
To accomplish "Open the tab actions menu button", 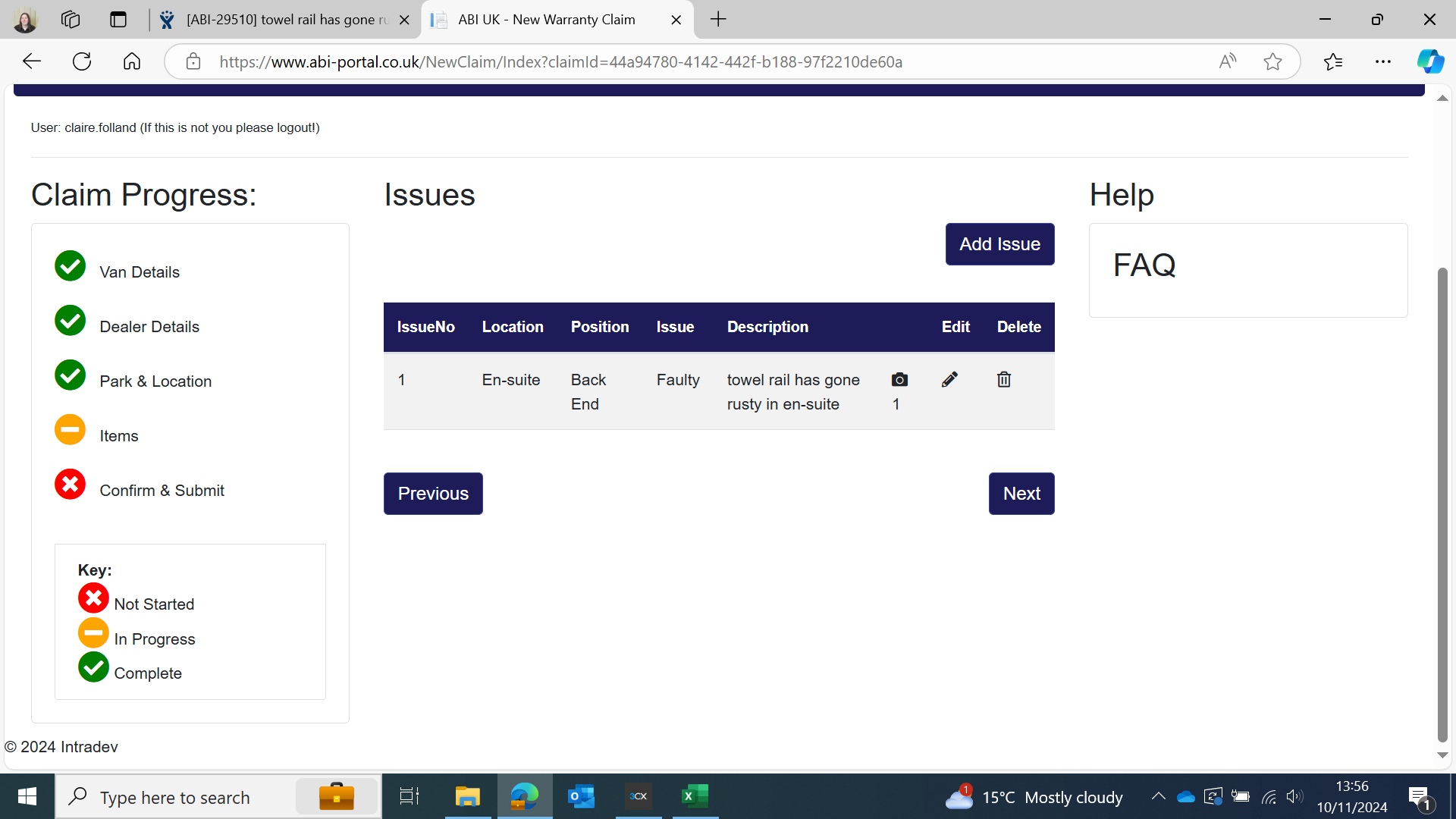I will point(118,20).
